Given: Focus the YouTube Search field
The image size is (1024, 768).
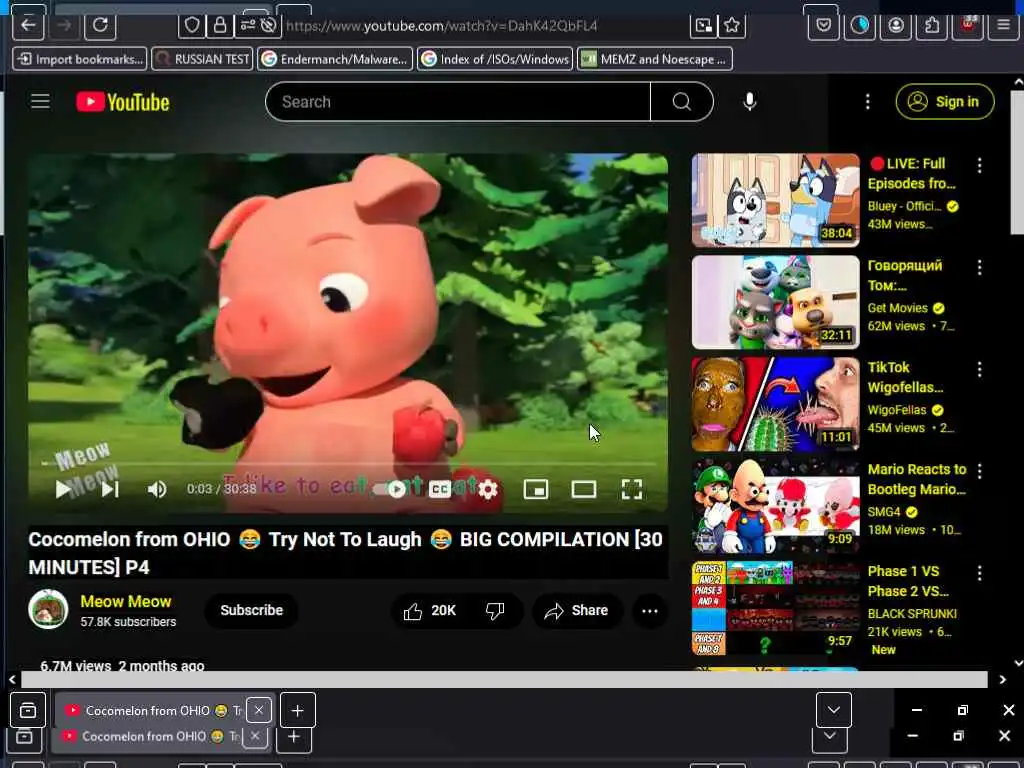Looking at the screenshot, I should pos(458,102).
